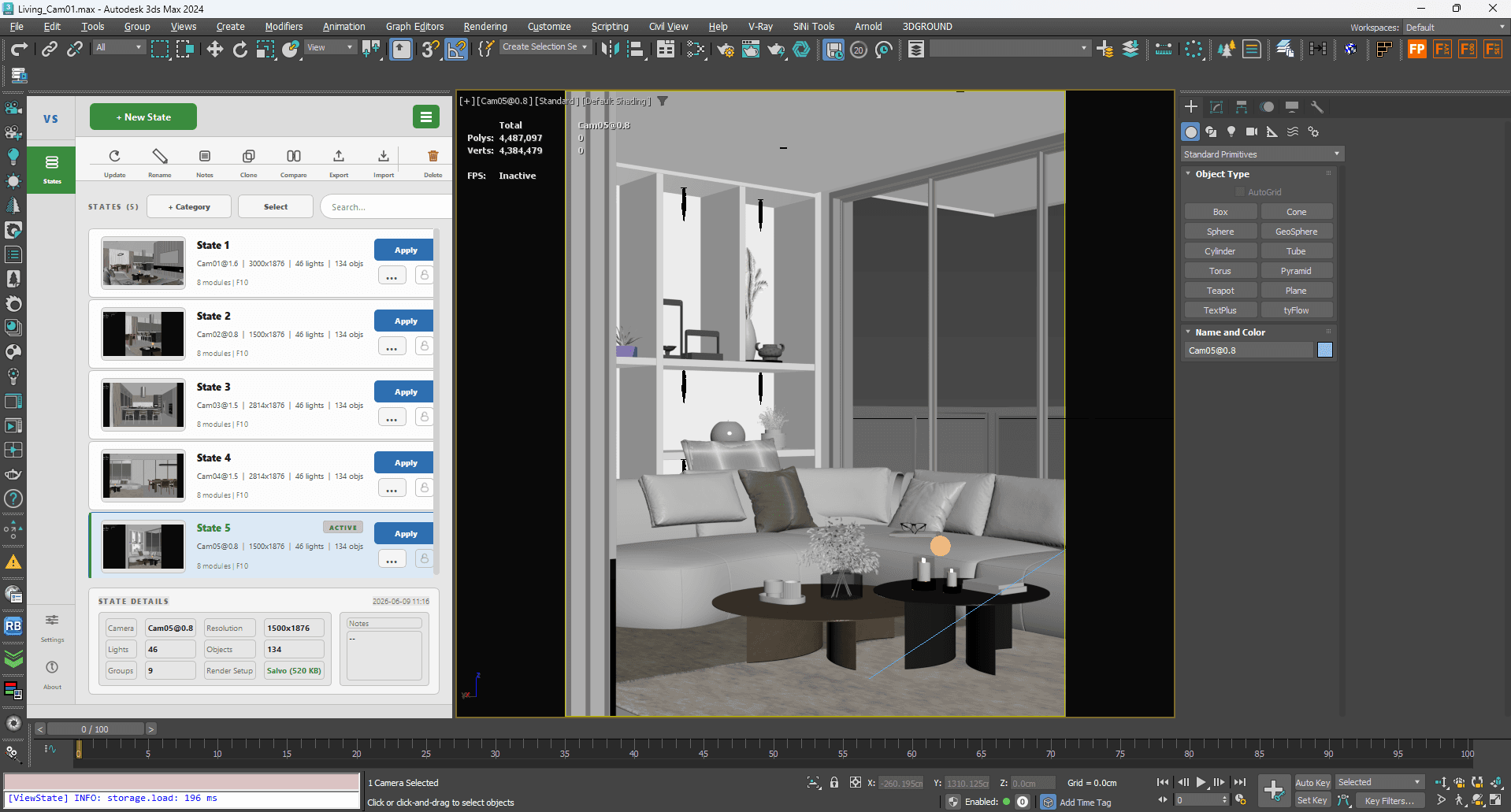
Task: Select the Move tool in main toolbar
Action: [x=214, y=50]
